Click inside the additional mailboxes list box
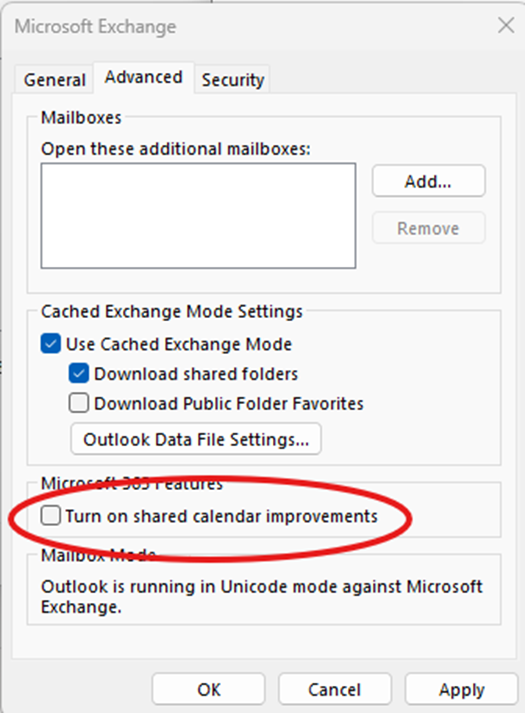 198,216
